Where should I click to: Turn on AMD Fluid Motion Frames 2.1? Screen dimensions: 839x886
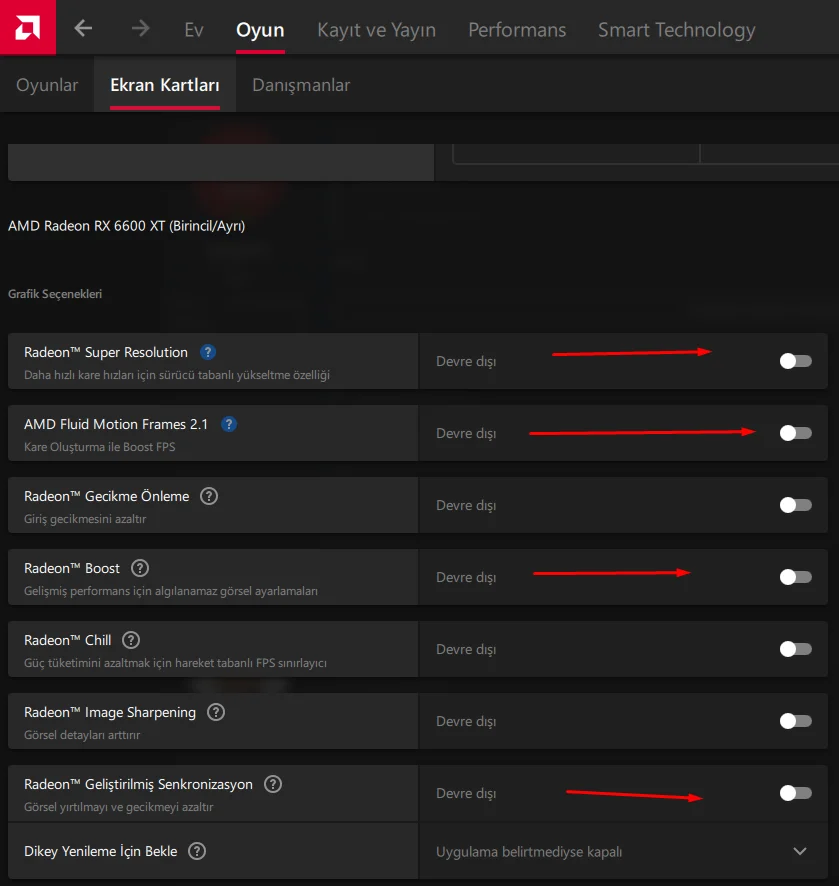(795, 433)
